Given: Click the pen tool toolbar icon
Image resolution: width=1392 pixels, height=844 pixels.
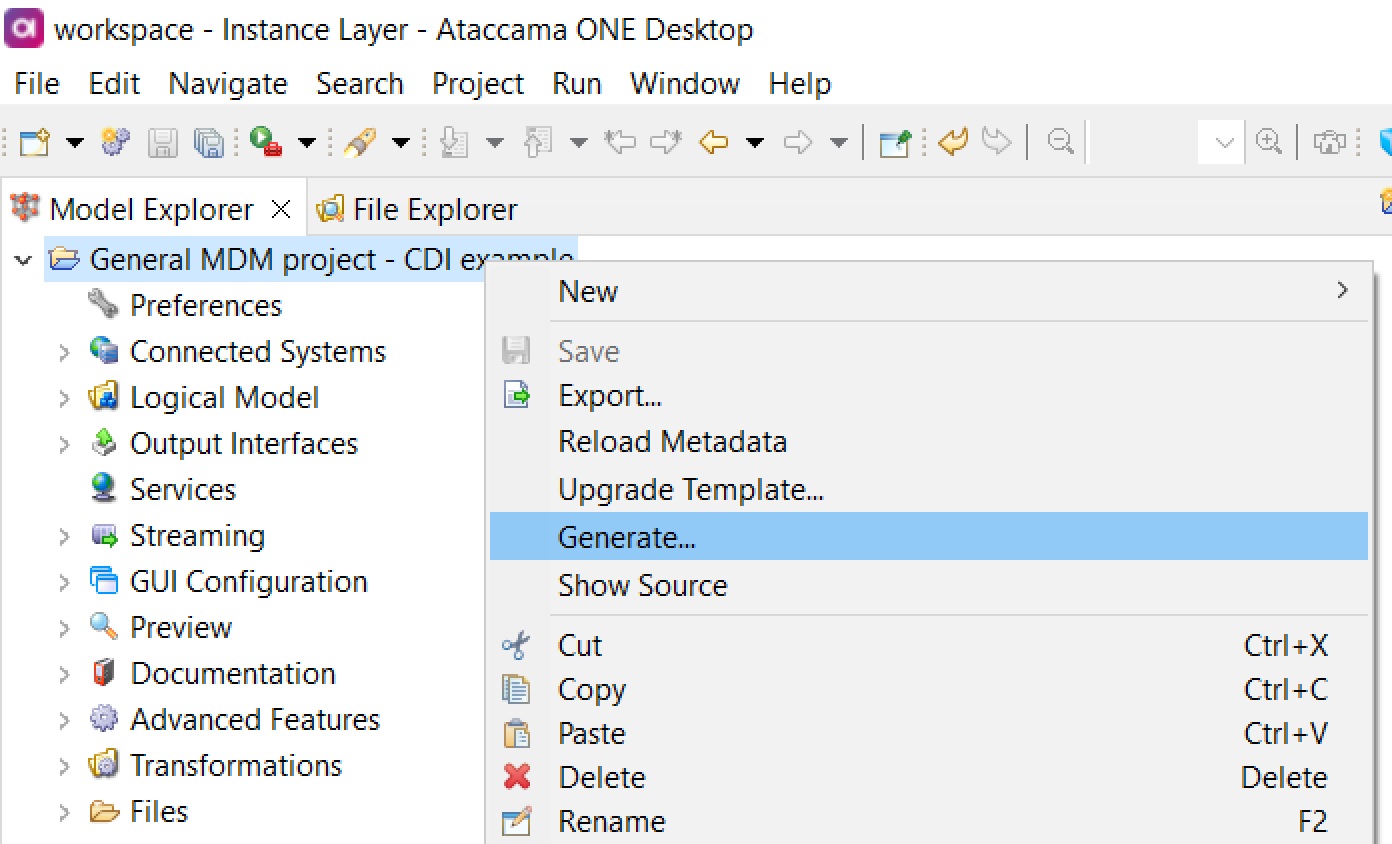Looking at the screenshot, I should pyautogui.click(x=359, y=143).
